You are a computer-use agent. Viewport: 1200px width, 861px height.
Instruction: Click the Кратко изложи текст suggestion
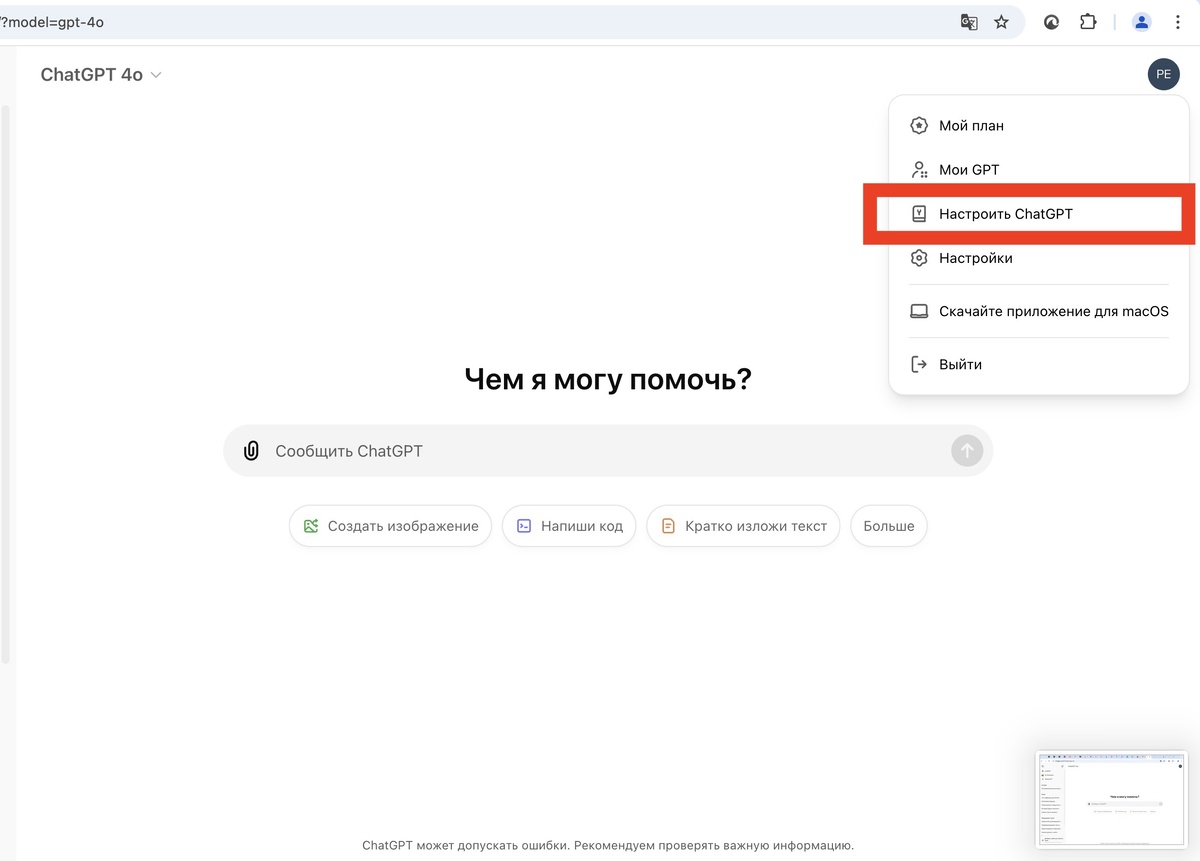pyautogui.click(x=743, y=526)
